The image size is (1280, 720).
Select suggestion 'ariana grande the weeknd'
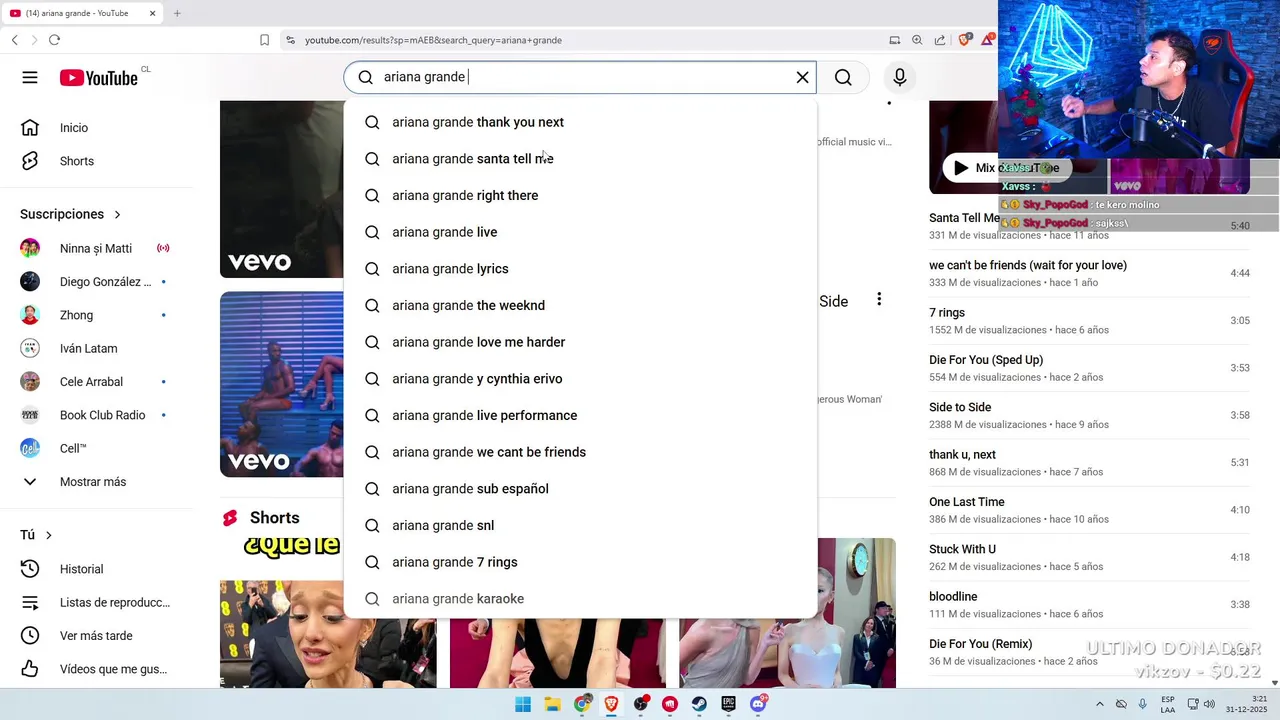click(580, 305)
